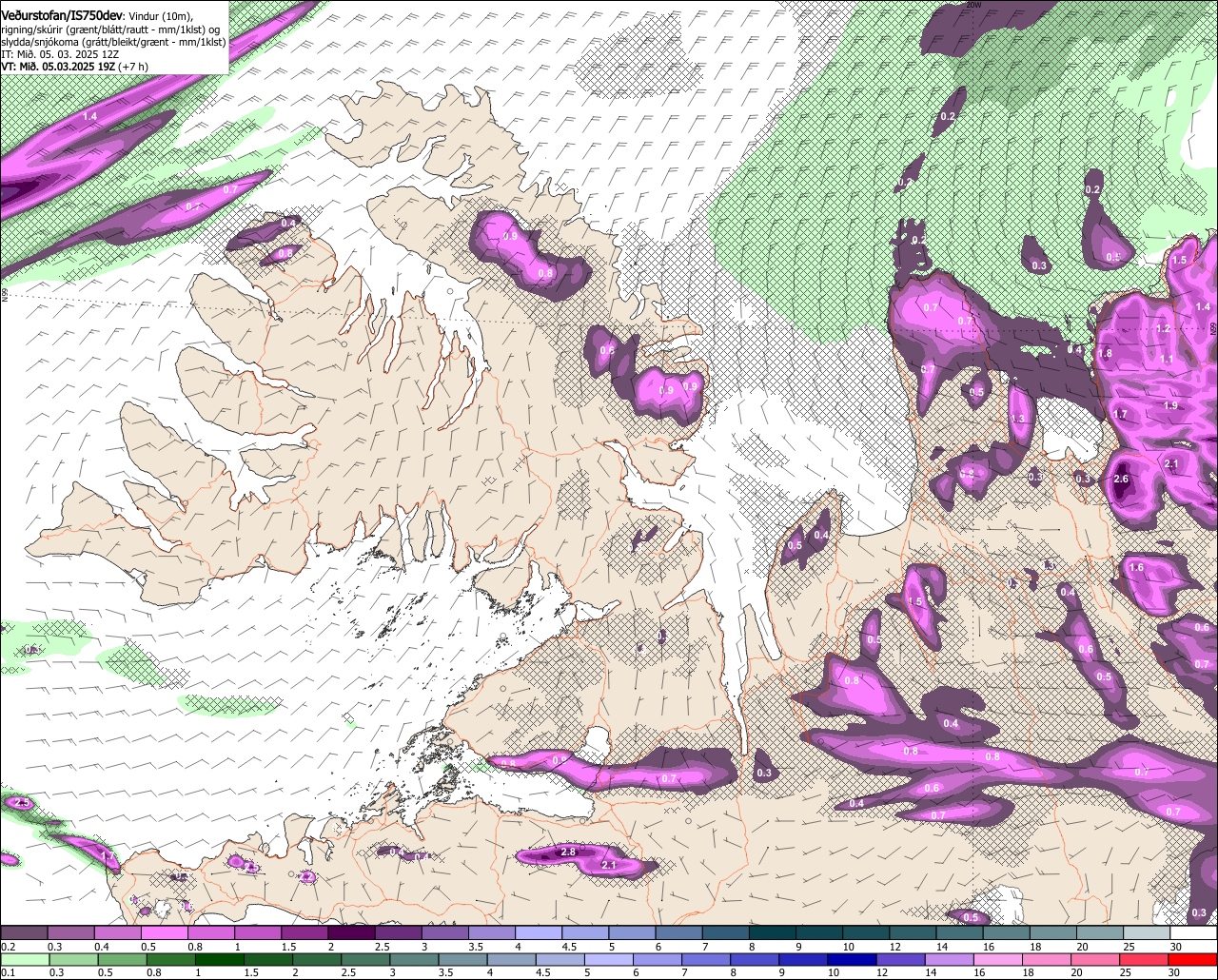The width and height of the screenshot is (1218, 980).
Task: Click the text 'Vindur (10m),' in header
Action: pos(162,17)
